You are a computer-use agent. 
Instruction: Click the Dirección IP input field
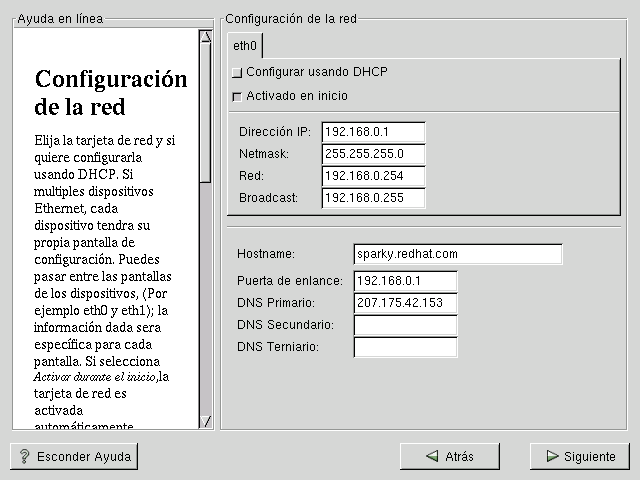(374, 132)
